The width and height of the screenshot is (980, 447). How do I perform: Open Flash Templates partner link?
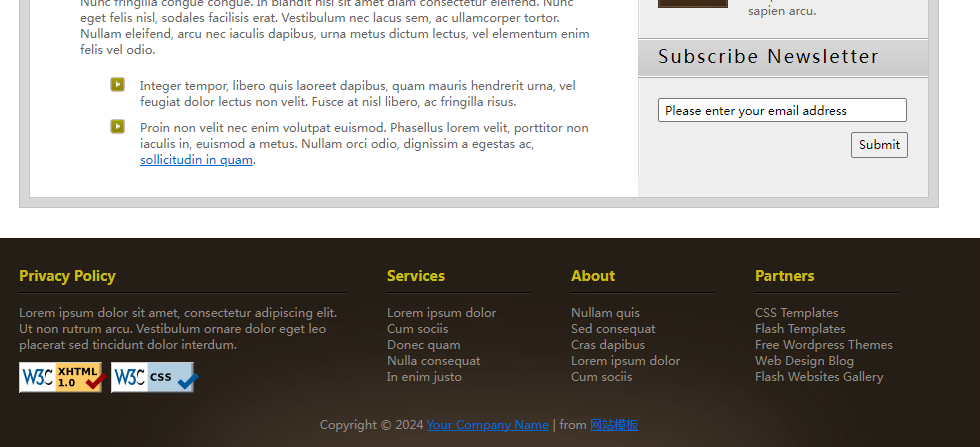point(800,329)
